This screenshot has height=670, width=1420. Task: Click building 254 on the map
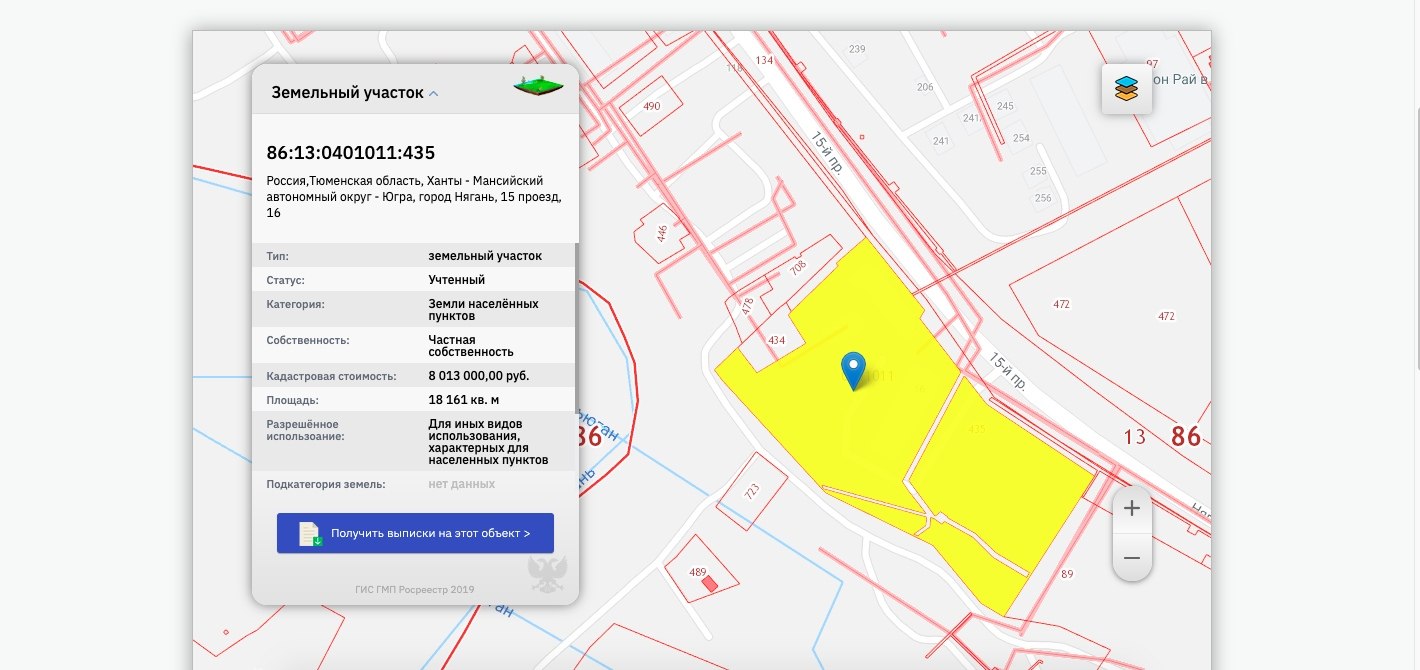coord(1021,138)
